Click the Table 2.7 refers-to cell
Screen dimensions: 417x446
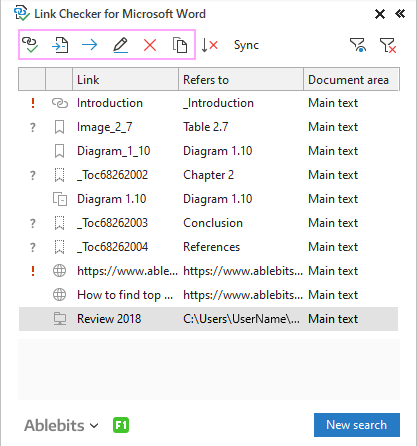tap(206, 127)
